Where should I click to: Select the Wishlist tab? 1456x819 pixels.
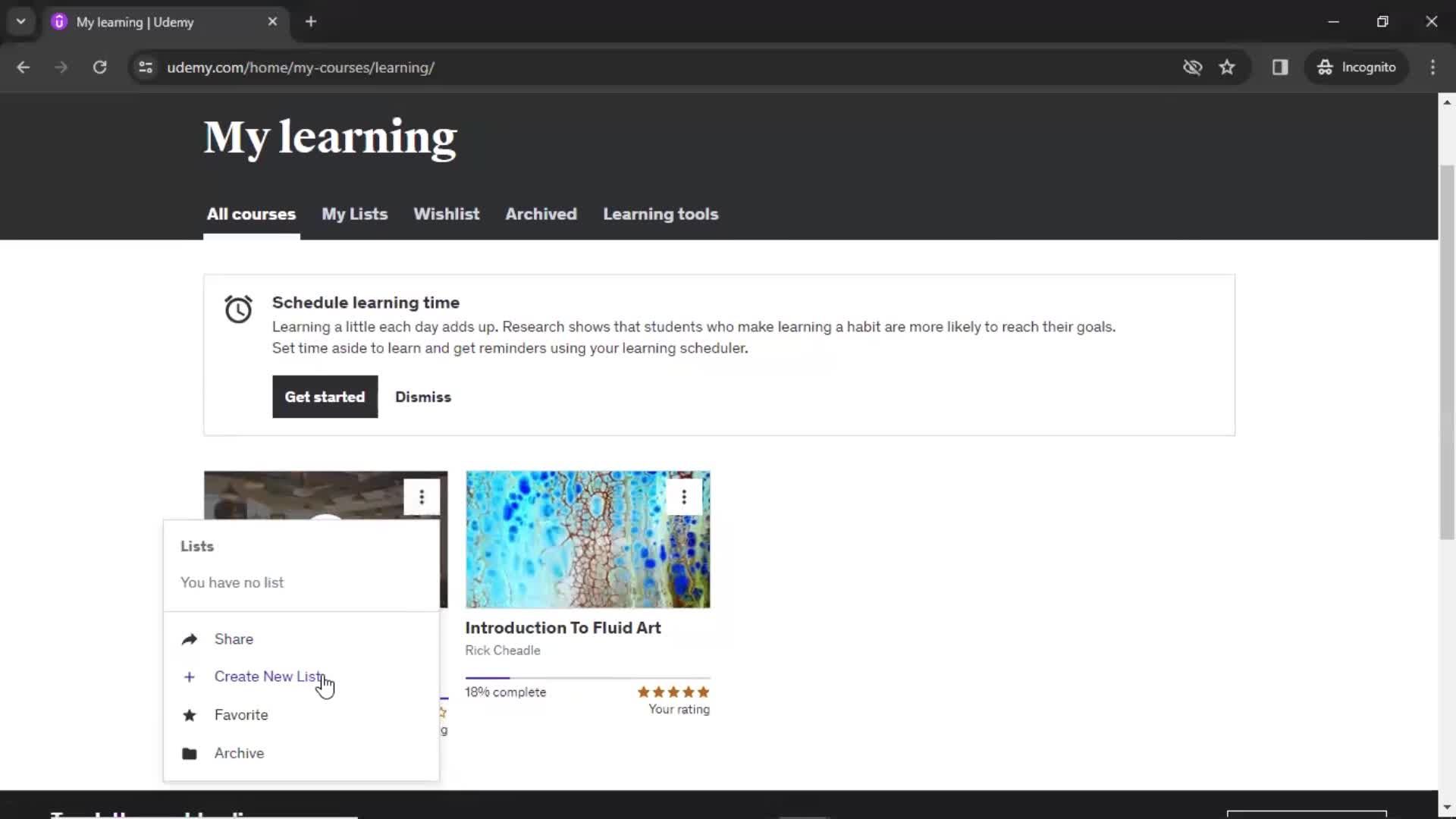tap(446, 213)
